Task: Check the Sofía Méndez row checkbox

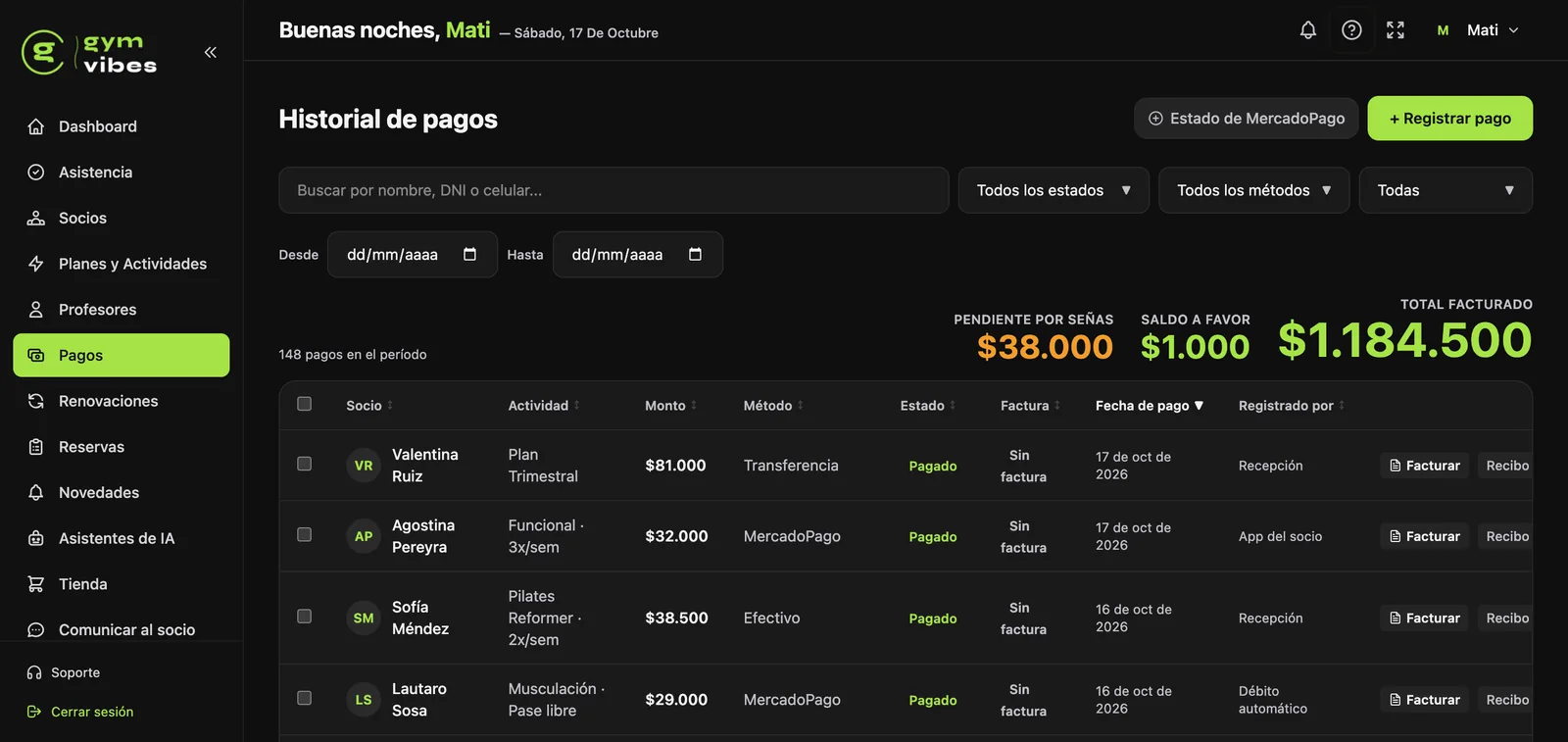Action: coord(305,617)
